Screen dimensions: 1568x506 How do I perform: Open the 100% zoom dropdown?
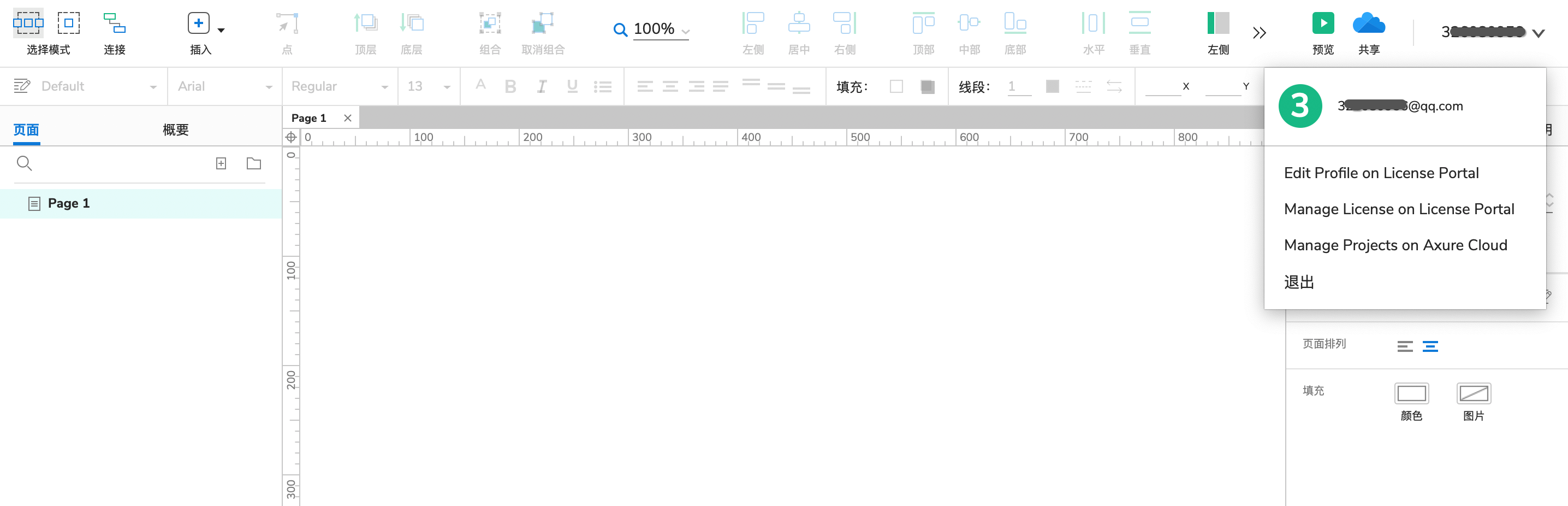(685, 32)
